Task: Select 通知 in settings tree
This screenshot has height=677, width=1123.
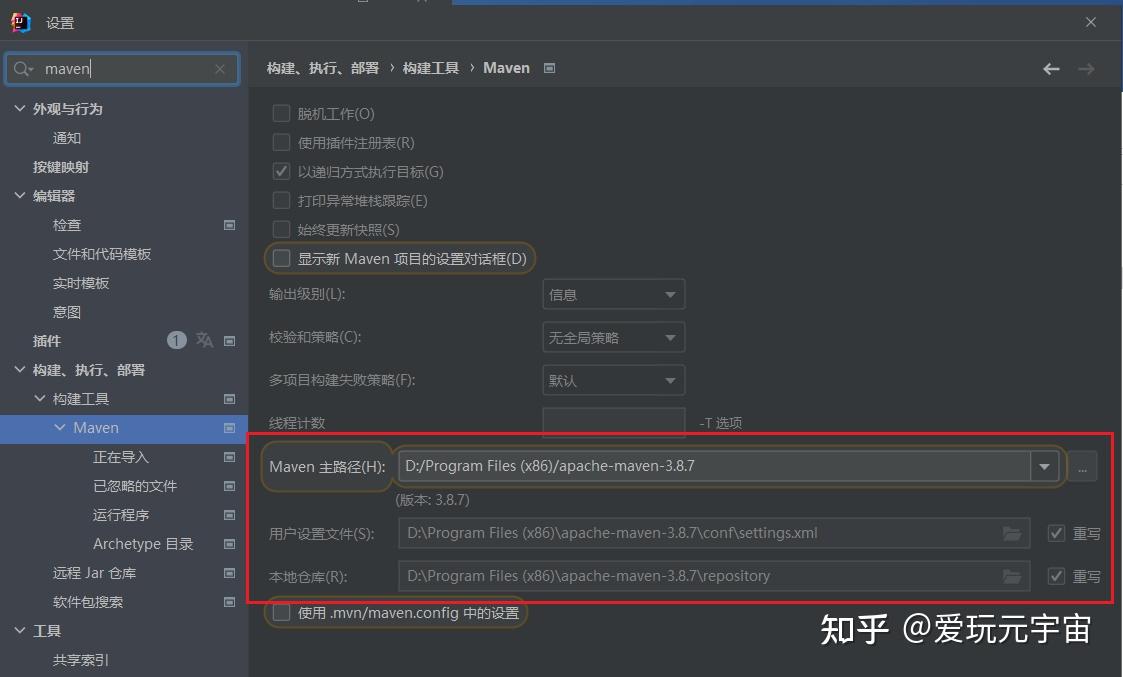Action: (x=67, y=138)
